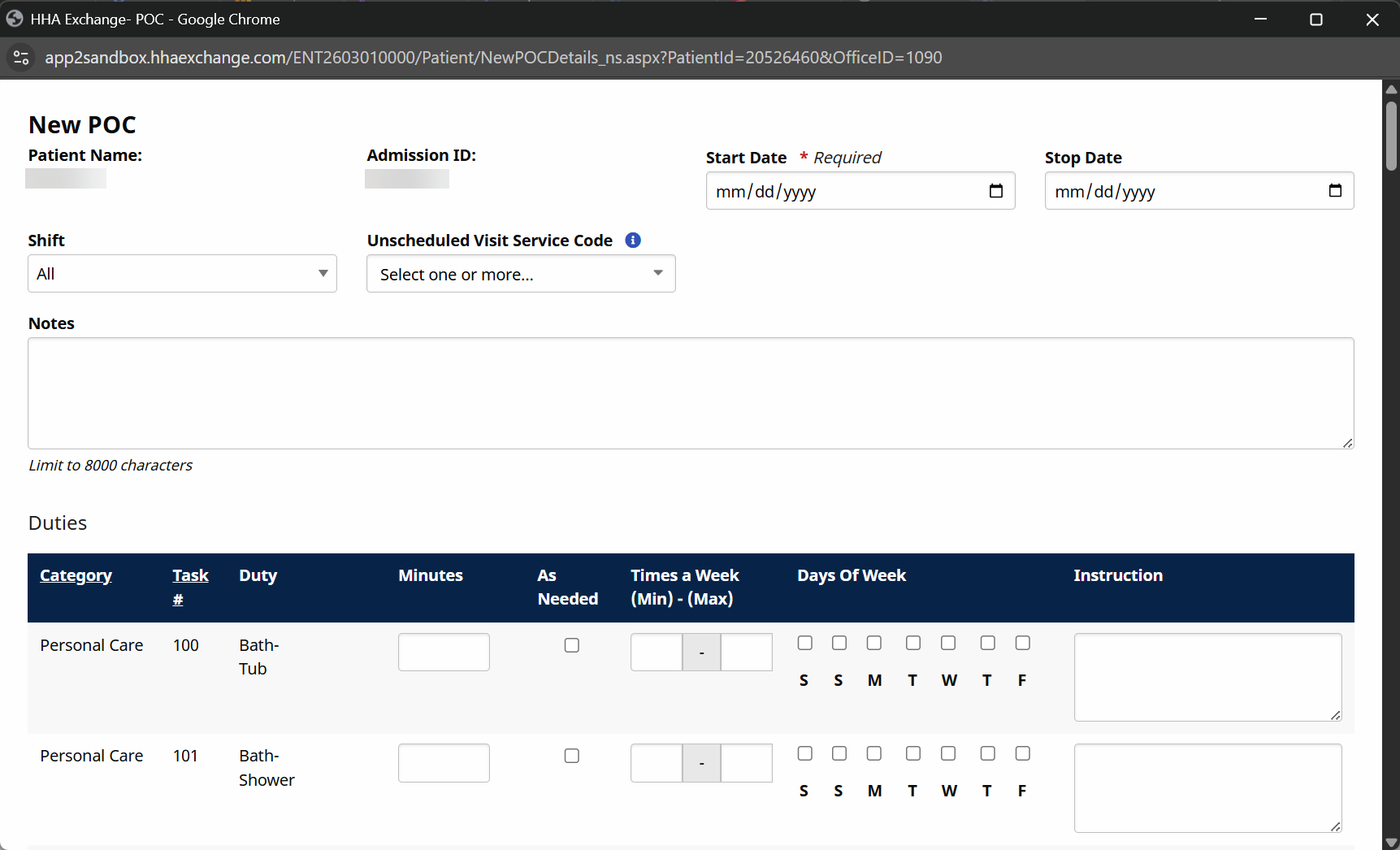Click the Notes text area

pyautogui.click(x=691, y=393)
